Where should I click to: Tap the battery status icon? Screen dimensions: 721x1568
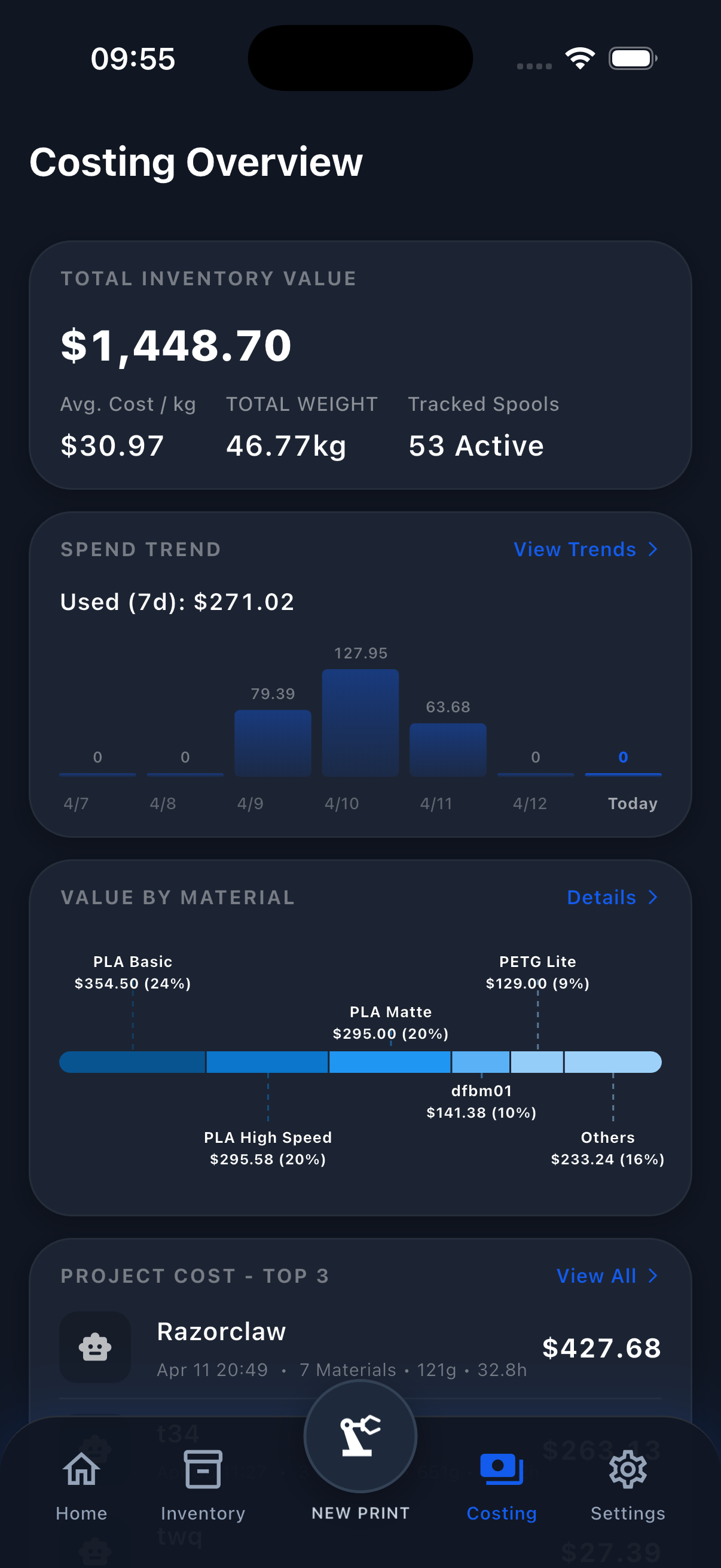click(x=632, y=59)
